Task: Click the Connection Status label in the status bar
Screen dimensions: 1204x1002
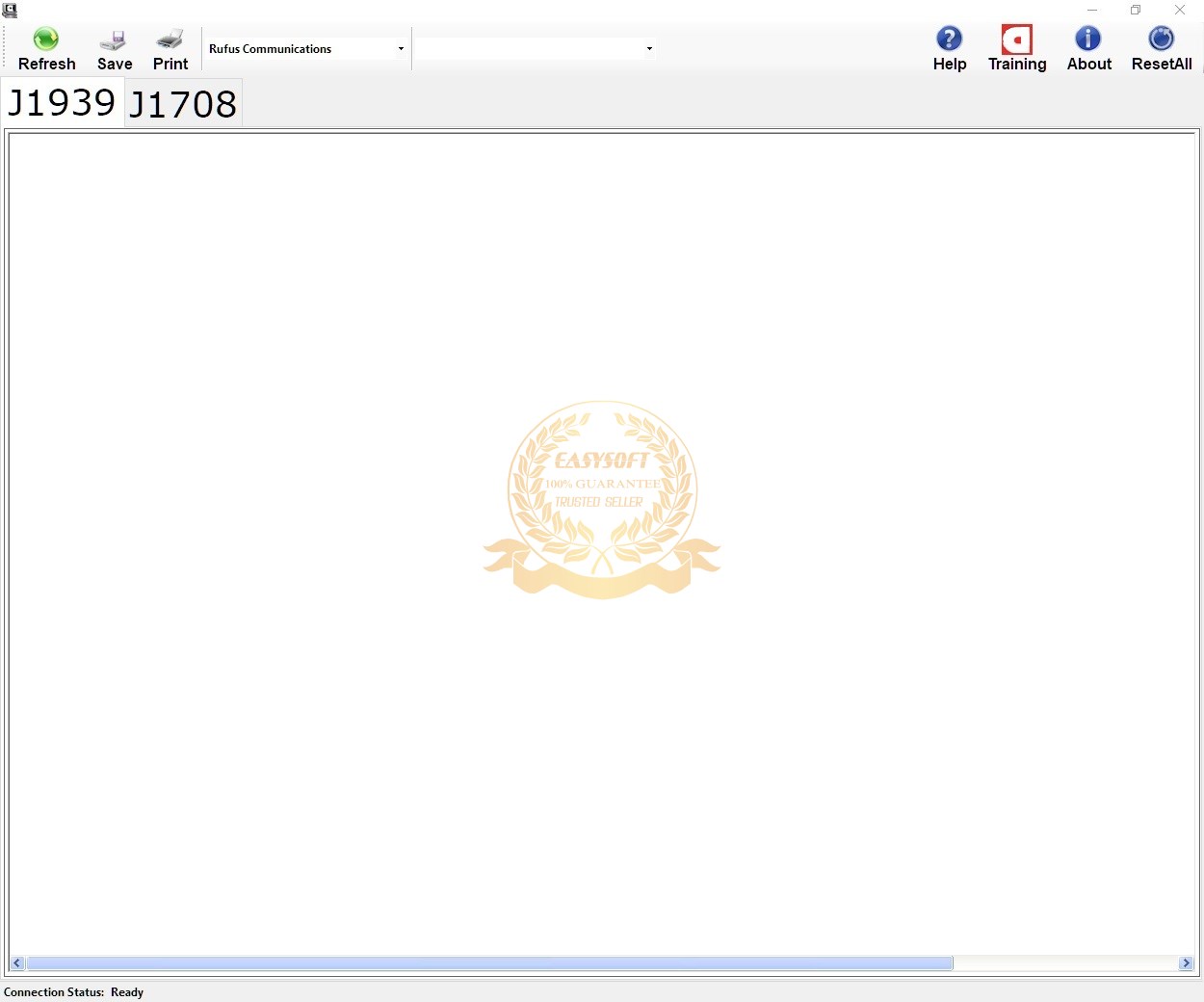Action: pyautogui.click(x=54, y=992)
